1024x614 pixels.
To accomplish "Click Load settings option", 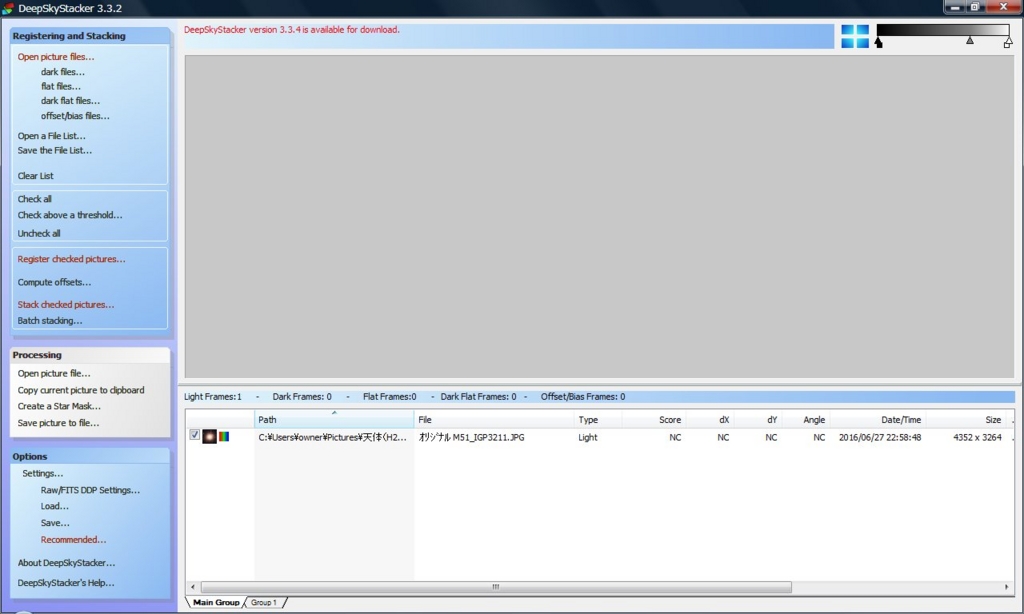I will pos(55,506).
